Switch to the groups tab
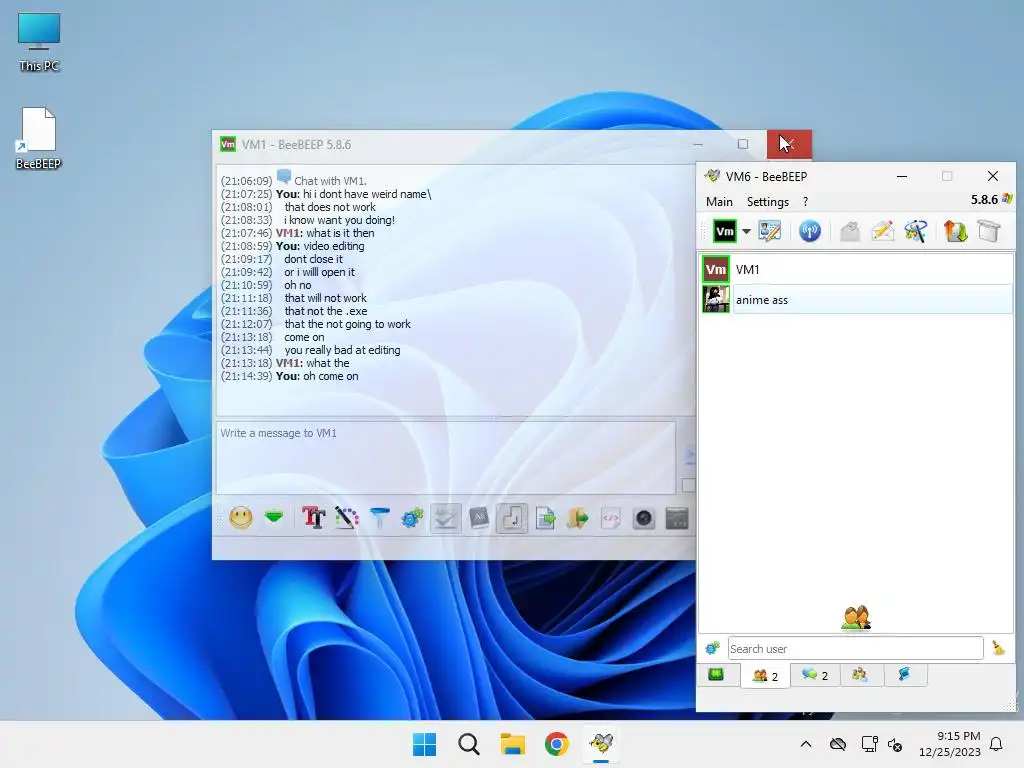 [x=860, y=674]
